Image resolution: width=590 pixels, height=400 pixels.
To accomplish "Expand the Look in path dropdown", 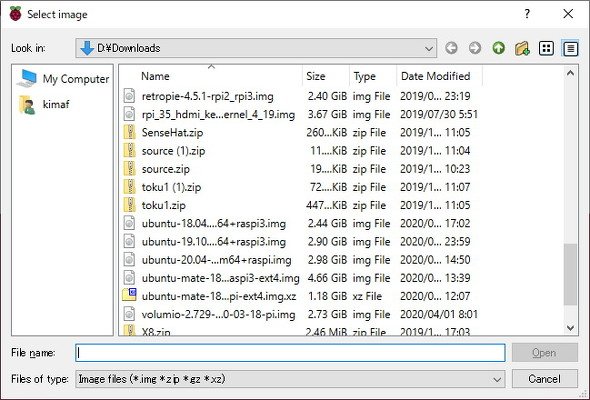I will 428,49.
